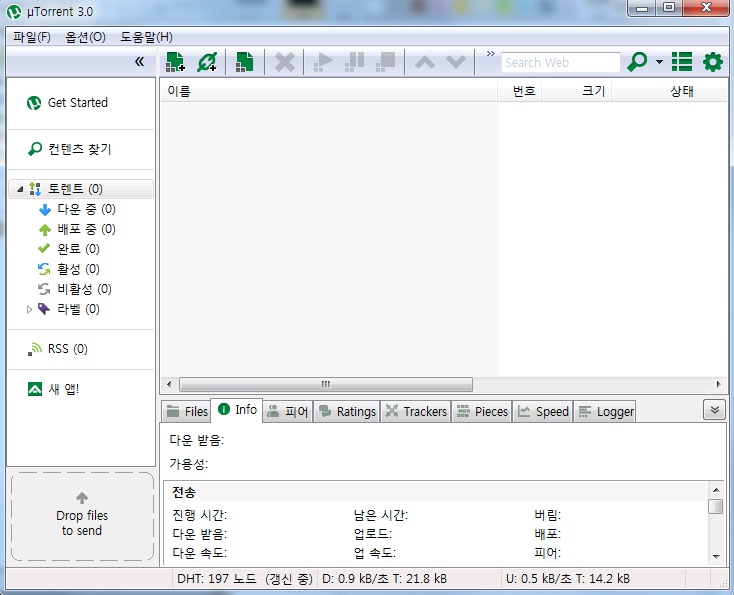Click the info pane scroll down arrow
The height and width of the screenshot is (595, 734).
click(x=716, y=557)
